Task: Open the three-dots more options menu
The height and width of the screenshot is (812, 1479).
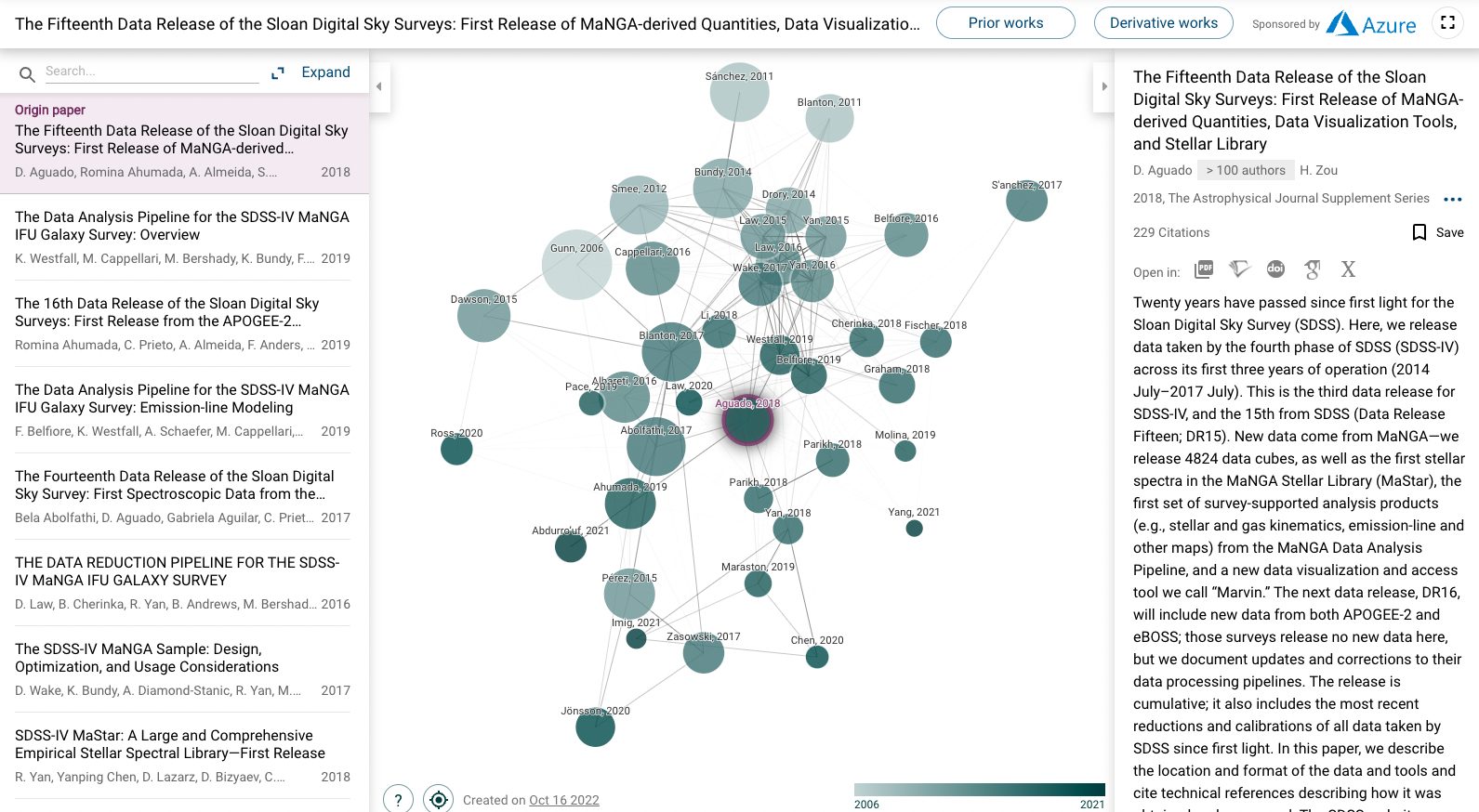Action: [1452, 199]
